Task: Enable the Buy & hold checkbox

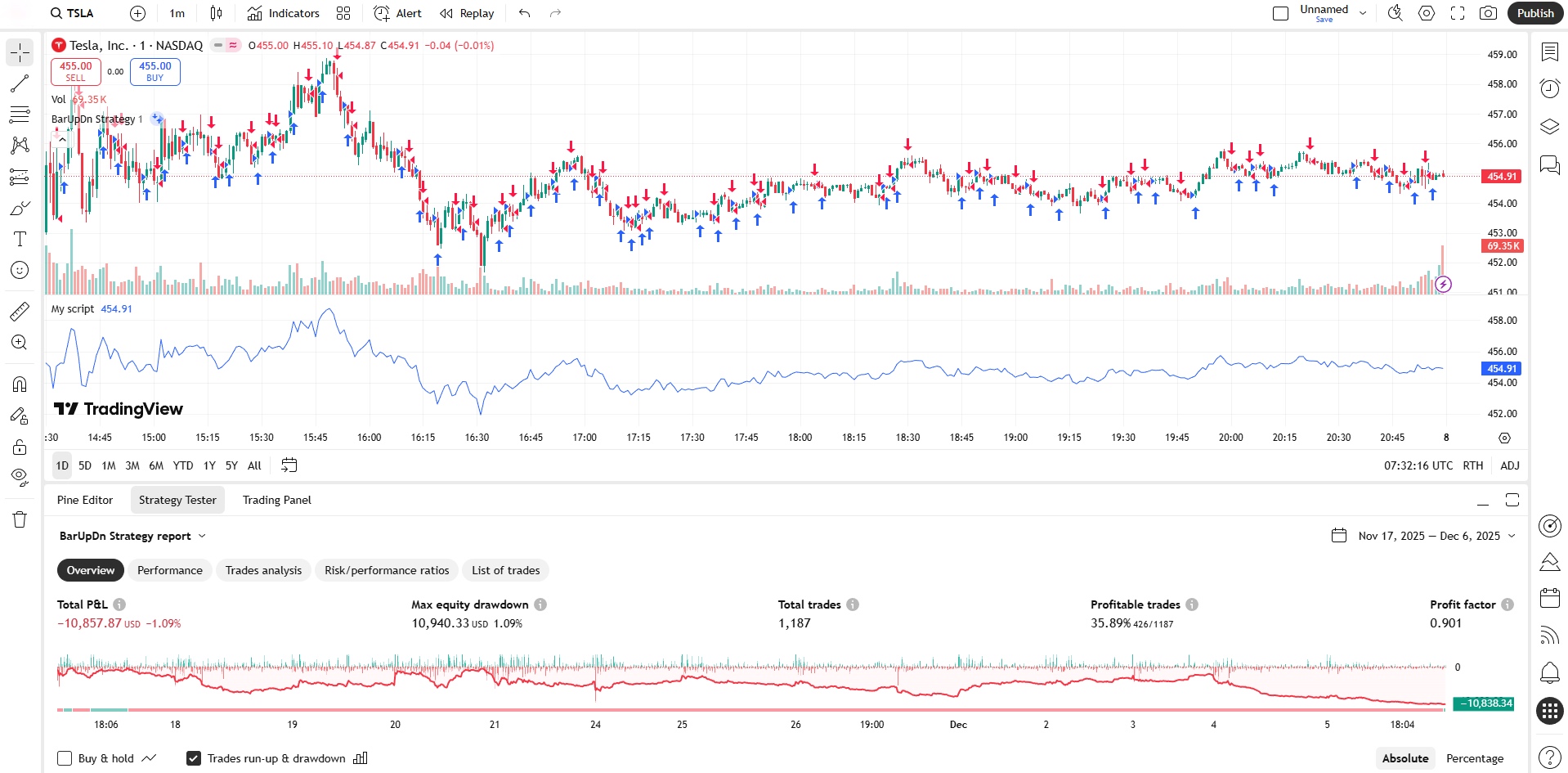Action: click(65, 758)
